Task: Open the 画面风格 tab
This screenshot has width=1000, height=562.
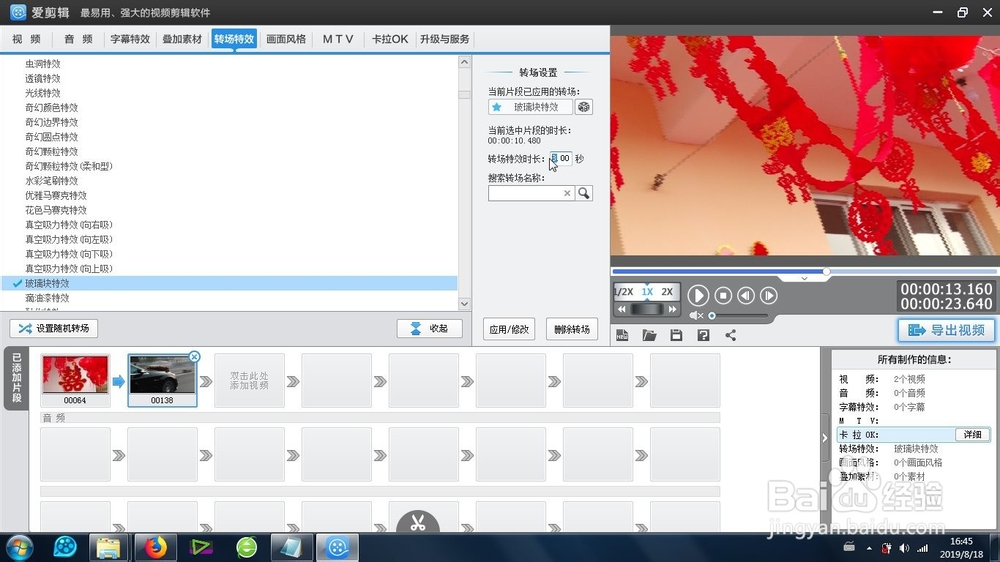Action: [286, 39]
